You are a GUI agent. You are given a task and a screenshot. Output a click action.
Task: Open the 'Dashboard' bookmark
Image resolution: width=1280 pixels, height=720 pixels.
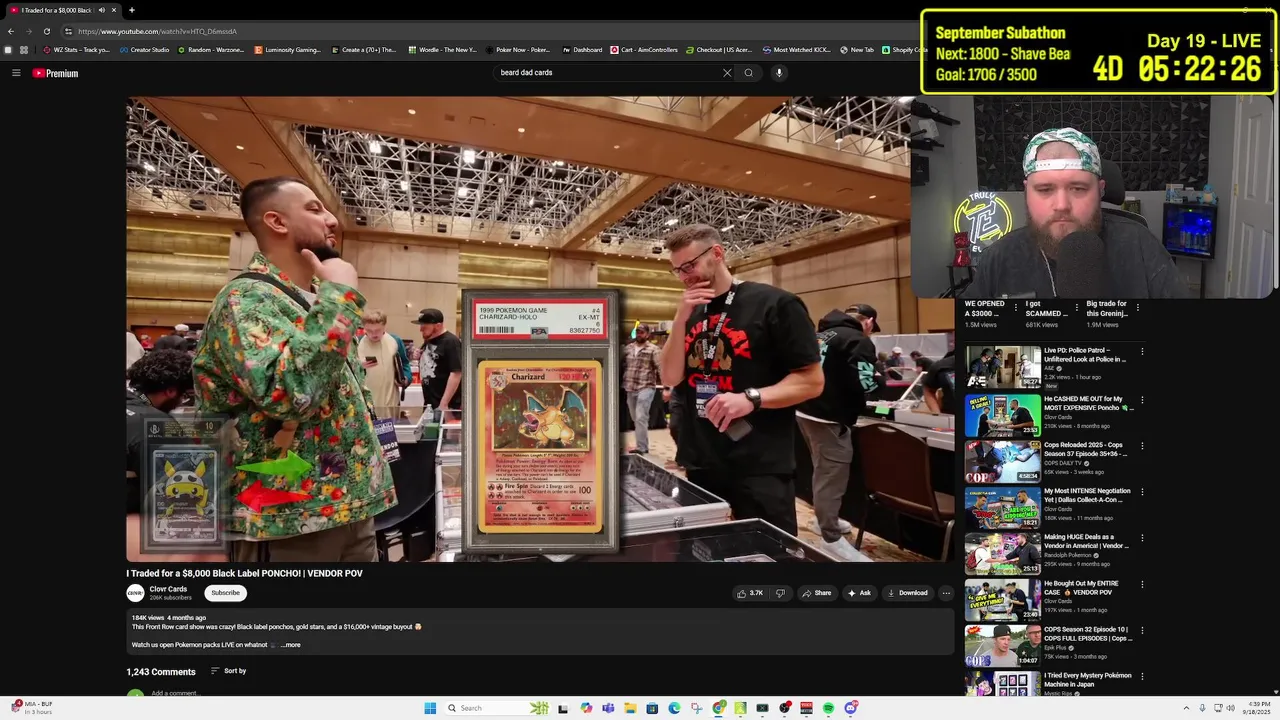tap(582, 50)
